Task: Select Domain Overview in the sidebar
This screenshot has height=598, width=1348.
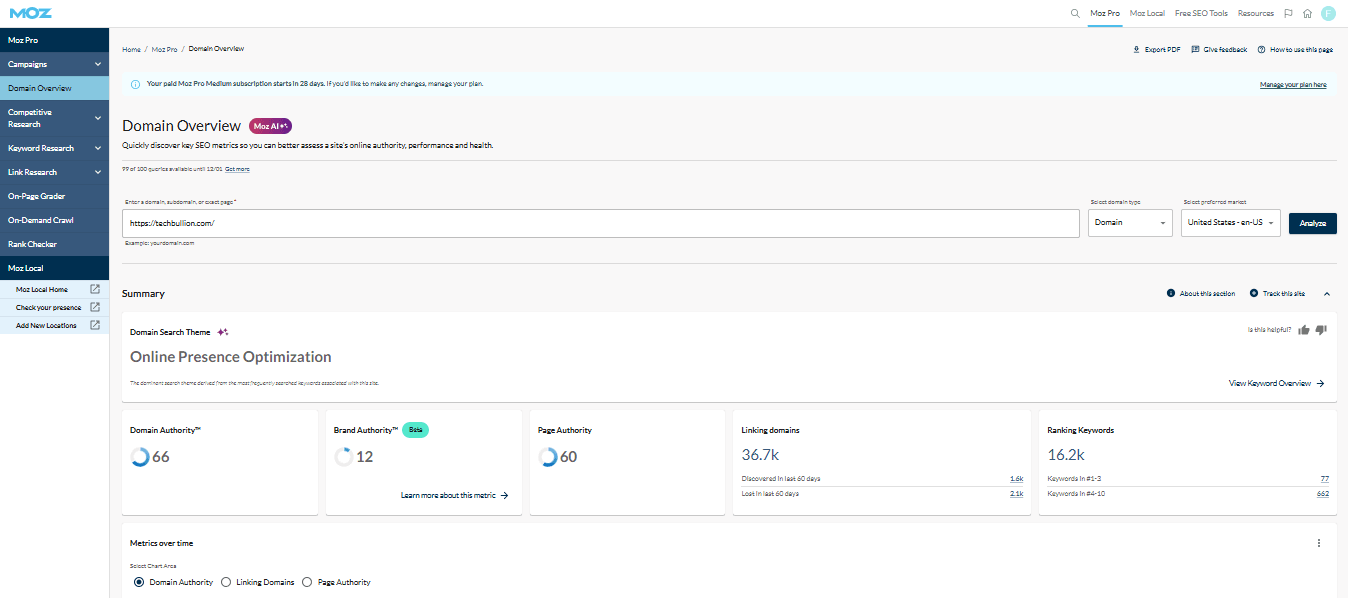Action: pos(54,88)
